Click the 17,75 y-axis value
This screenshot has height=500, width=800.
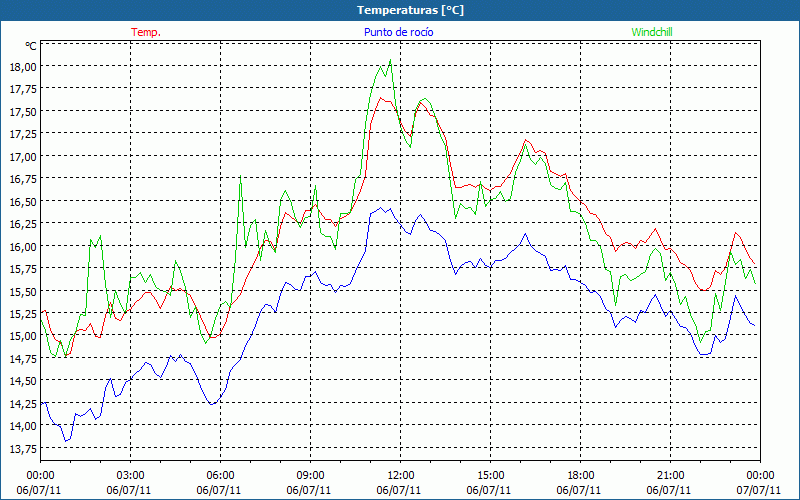click(23, 89)
